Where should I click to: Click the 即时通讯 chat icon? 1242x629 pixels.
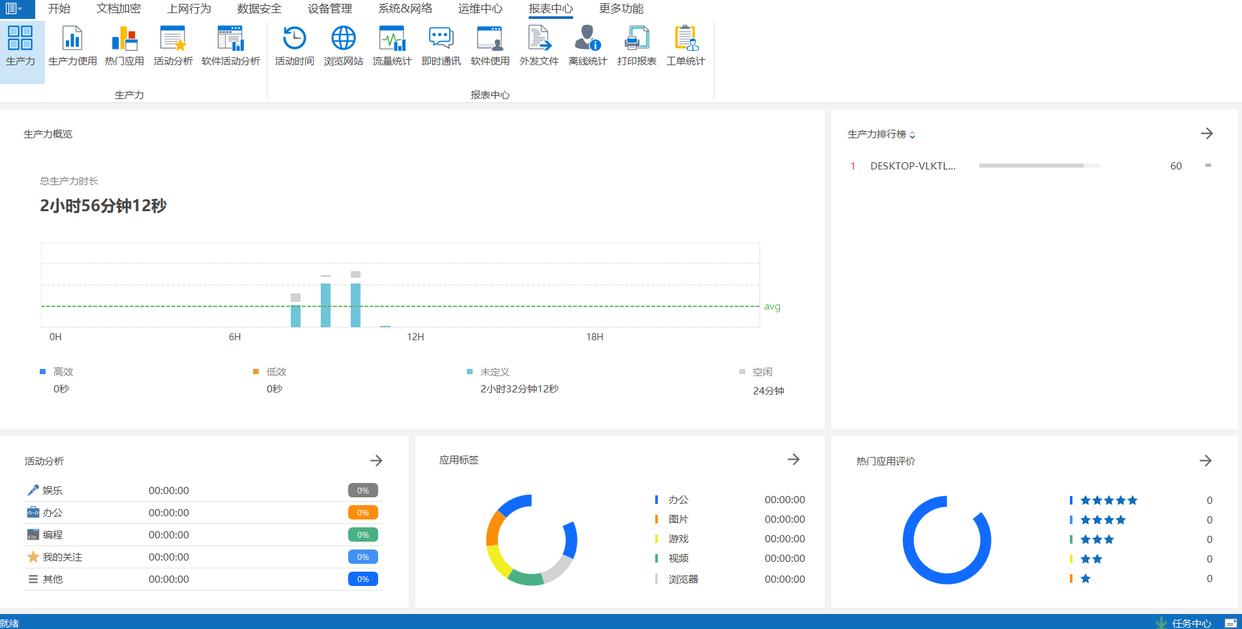point(441,46)
